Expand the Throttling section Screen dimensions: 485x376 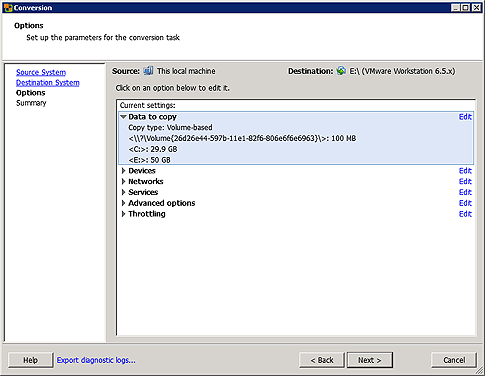pyautogui.click(x=123, y=214)
